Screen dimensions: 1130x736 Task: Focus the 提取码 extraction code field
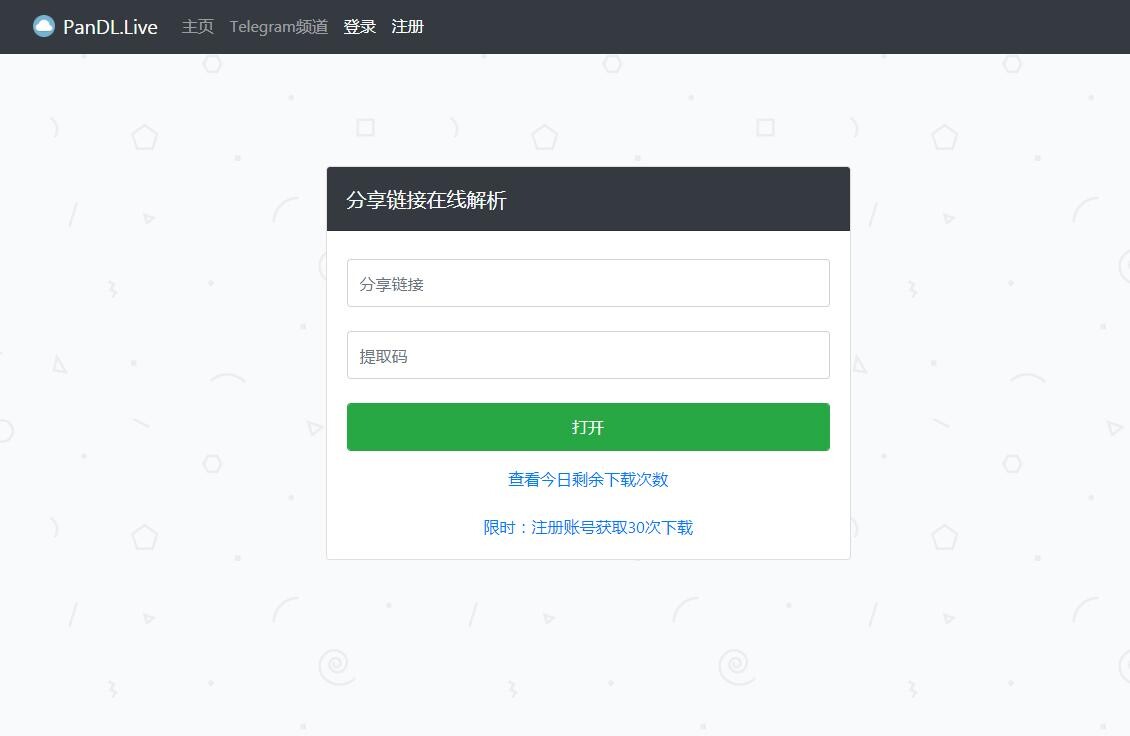click(588, 355)
